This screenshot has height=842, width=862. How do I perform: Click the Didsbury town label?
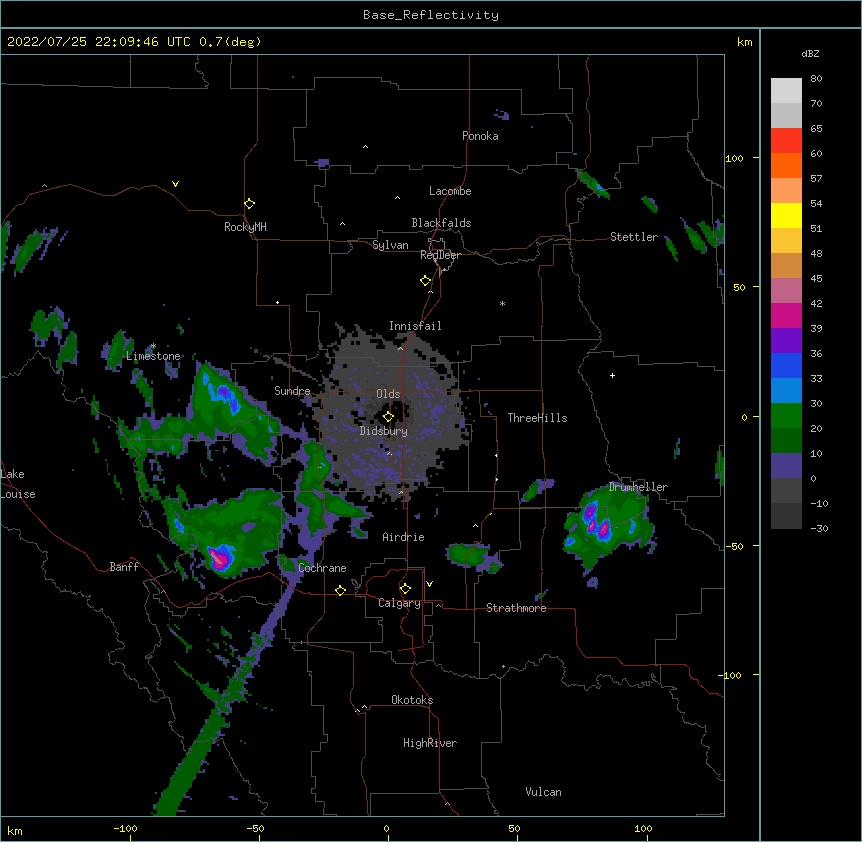coord(384,431)
